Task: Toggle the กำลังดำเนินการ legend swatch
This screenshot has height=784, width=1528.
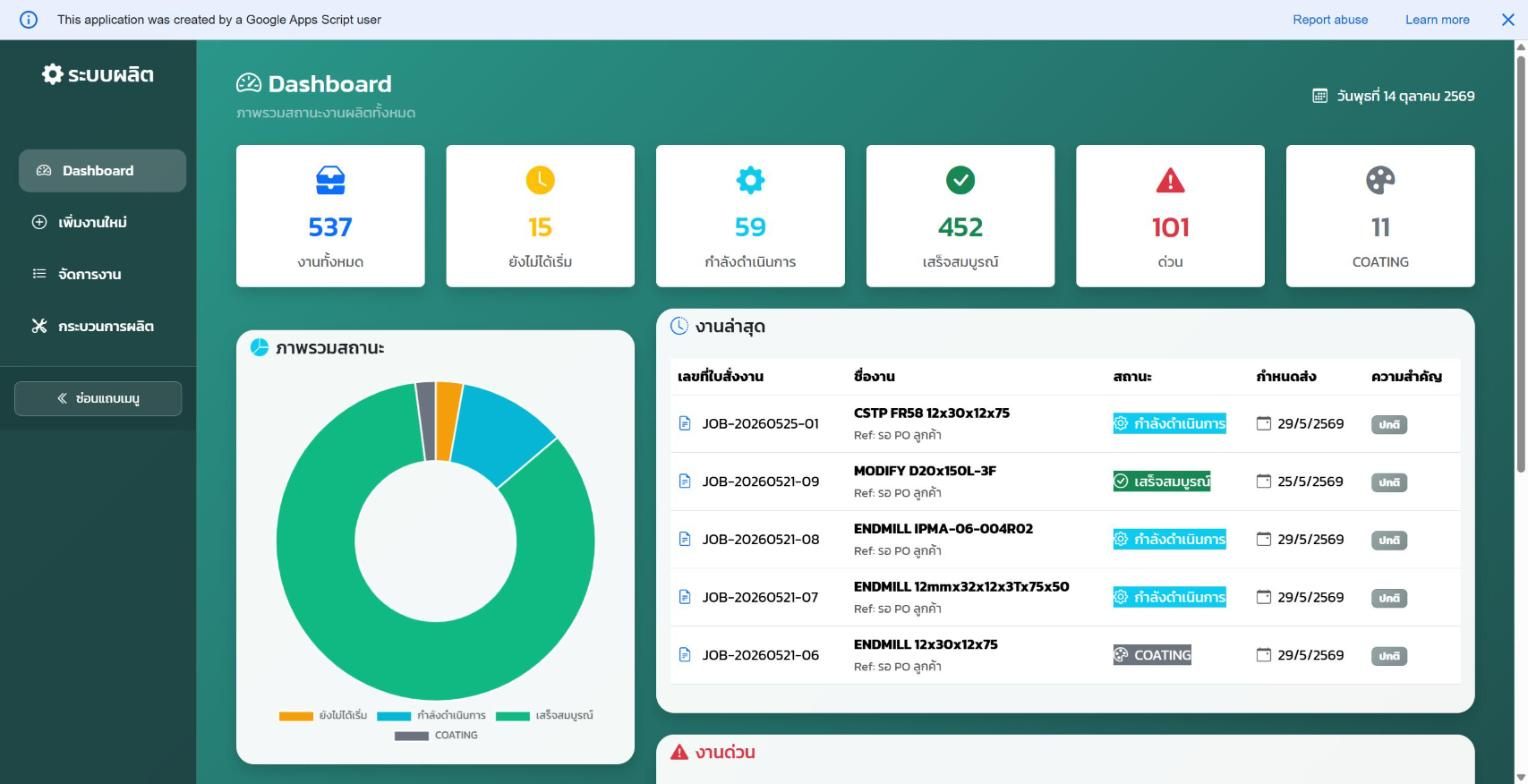Action: tap(394, 716)
